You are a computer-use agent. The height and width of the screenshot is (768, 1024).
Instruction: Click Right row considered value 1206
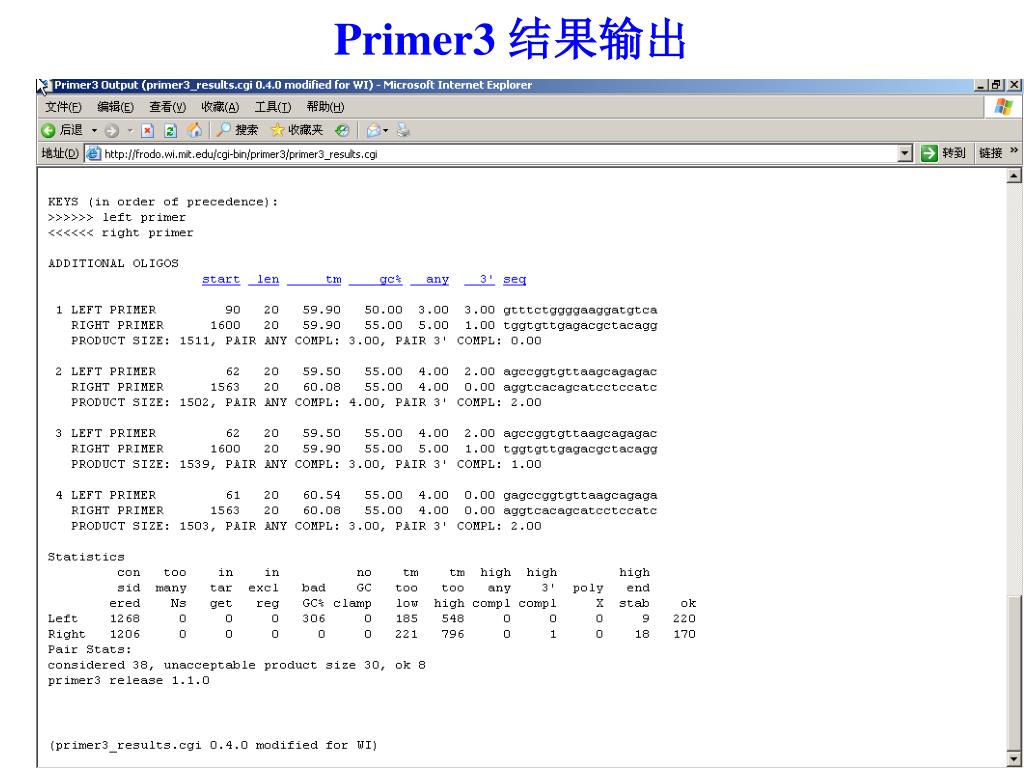(125, 634)
